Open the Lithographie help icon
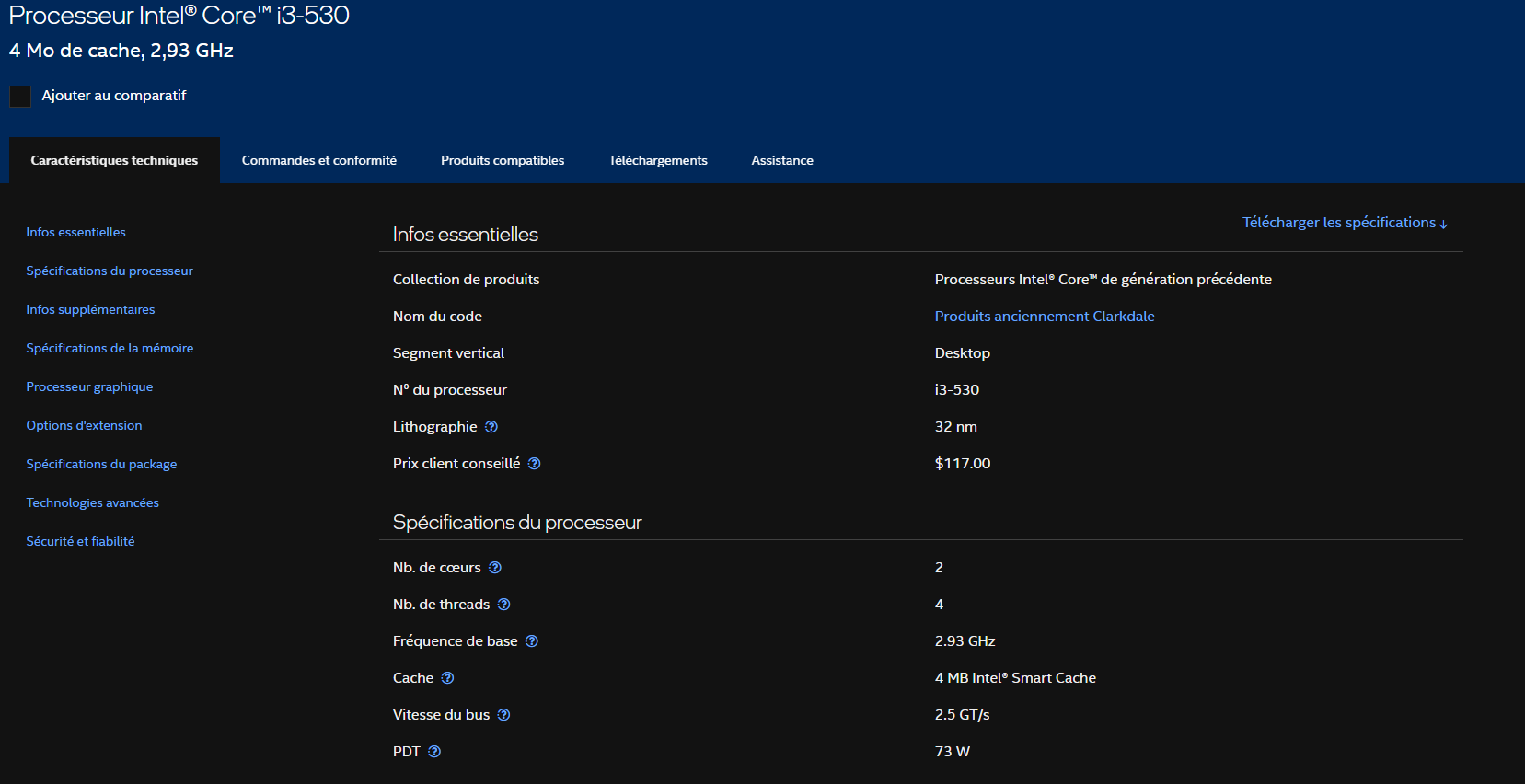1525x784 pixels. (491, 427)
